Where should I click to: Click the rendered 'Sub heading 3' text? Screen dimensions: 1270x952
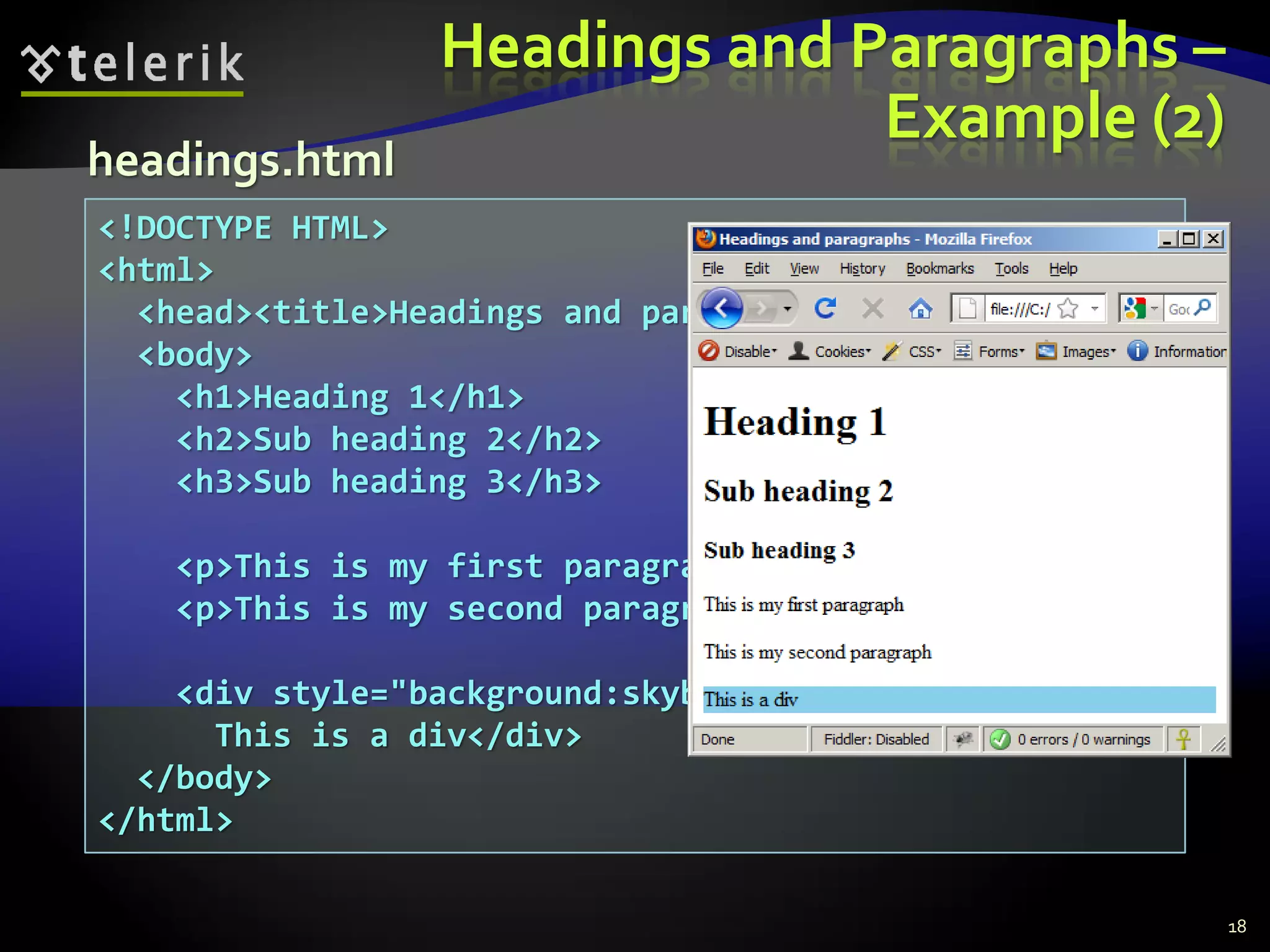(779, 550)
